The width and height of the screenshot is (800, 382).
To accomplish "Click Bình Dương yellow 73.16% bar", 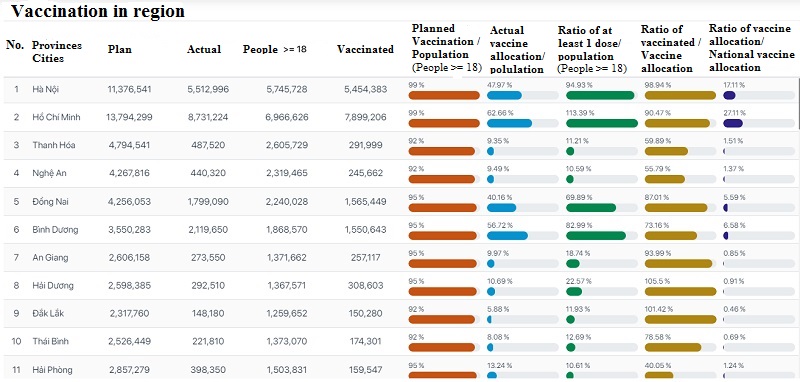I will [680, 236].
